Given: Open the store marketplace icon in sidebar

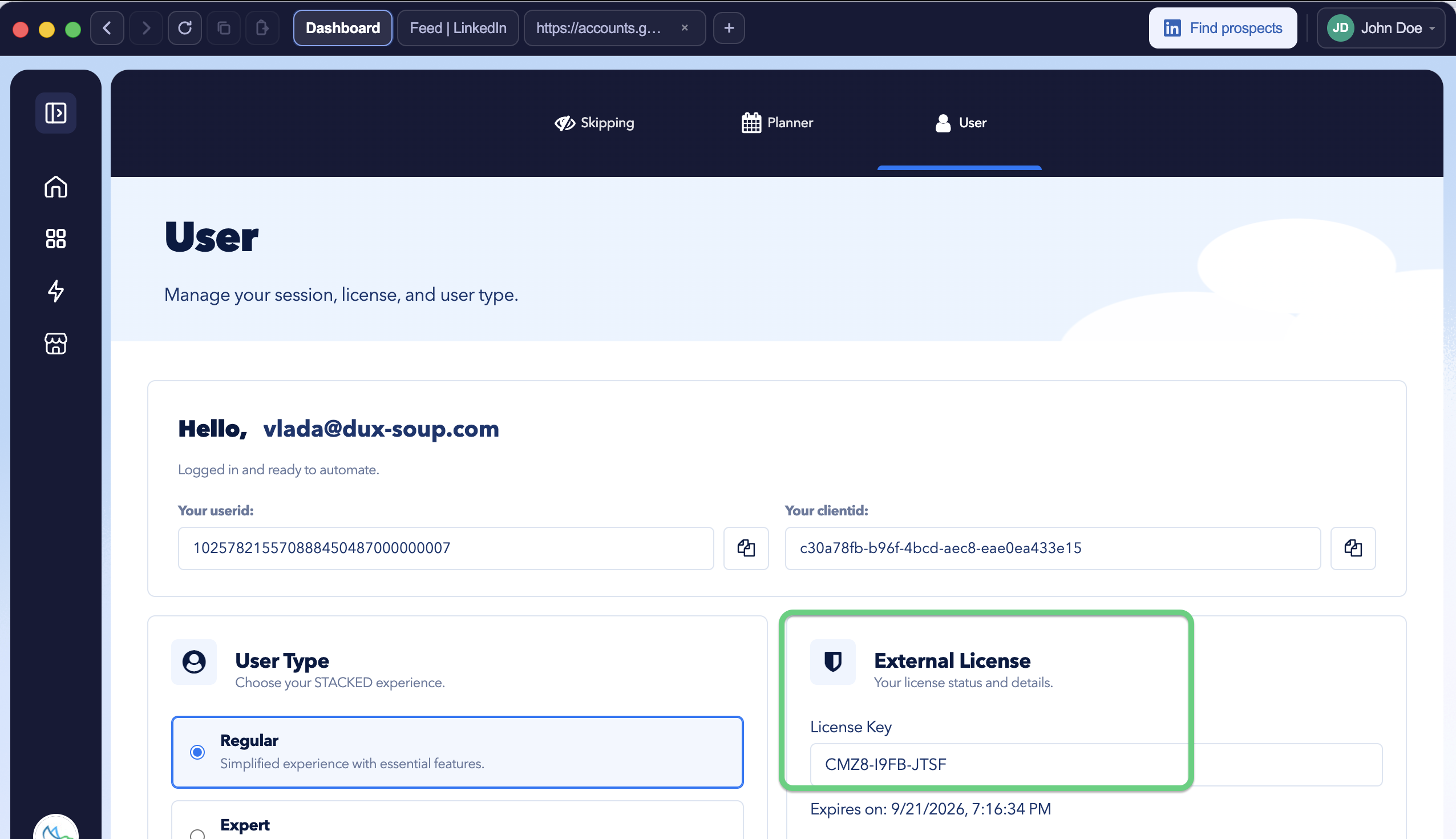Looking at the screenshot, I should coord(56,344).
